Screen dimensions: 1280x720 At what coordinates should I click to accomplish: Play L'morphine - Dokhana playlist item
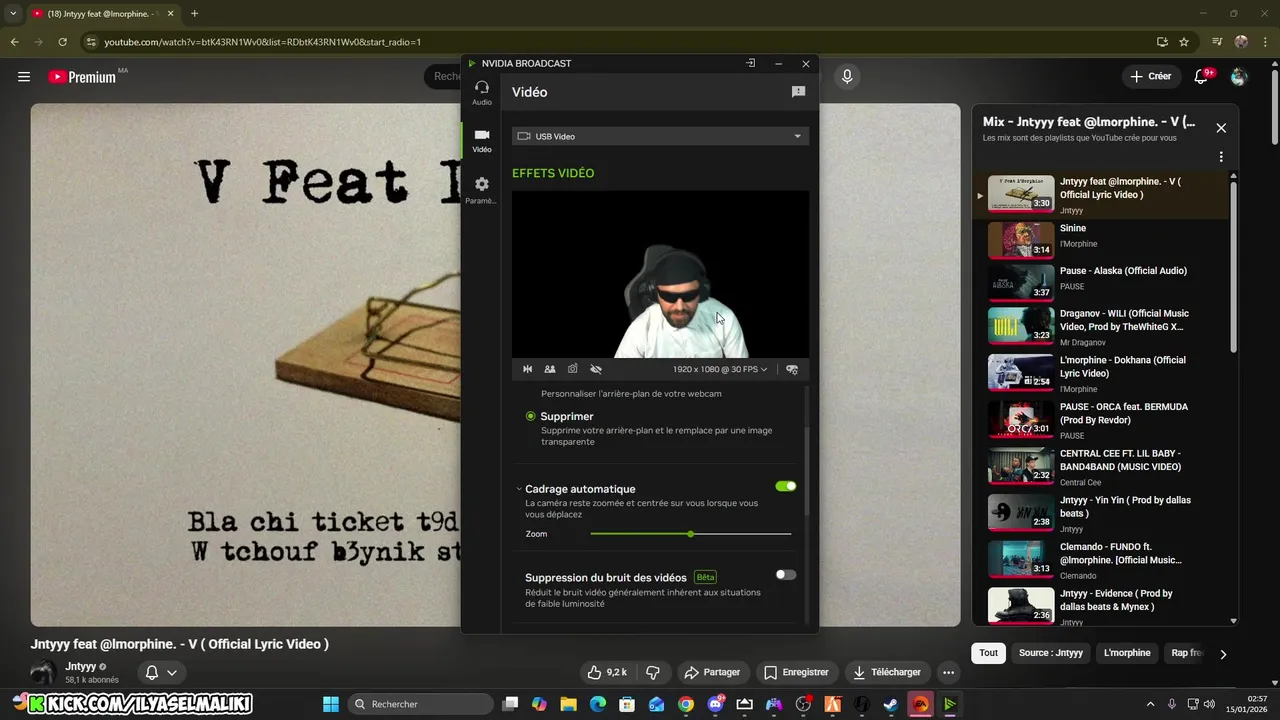(1100, 373)
